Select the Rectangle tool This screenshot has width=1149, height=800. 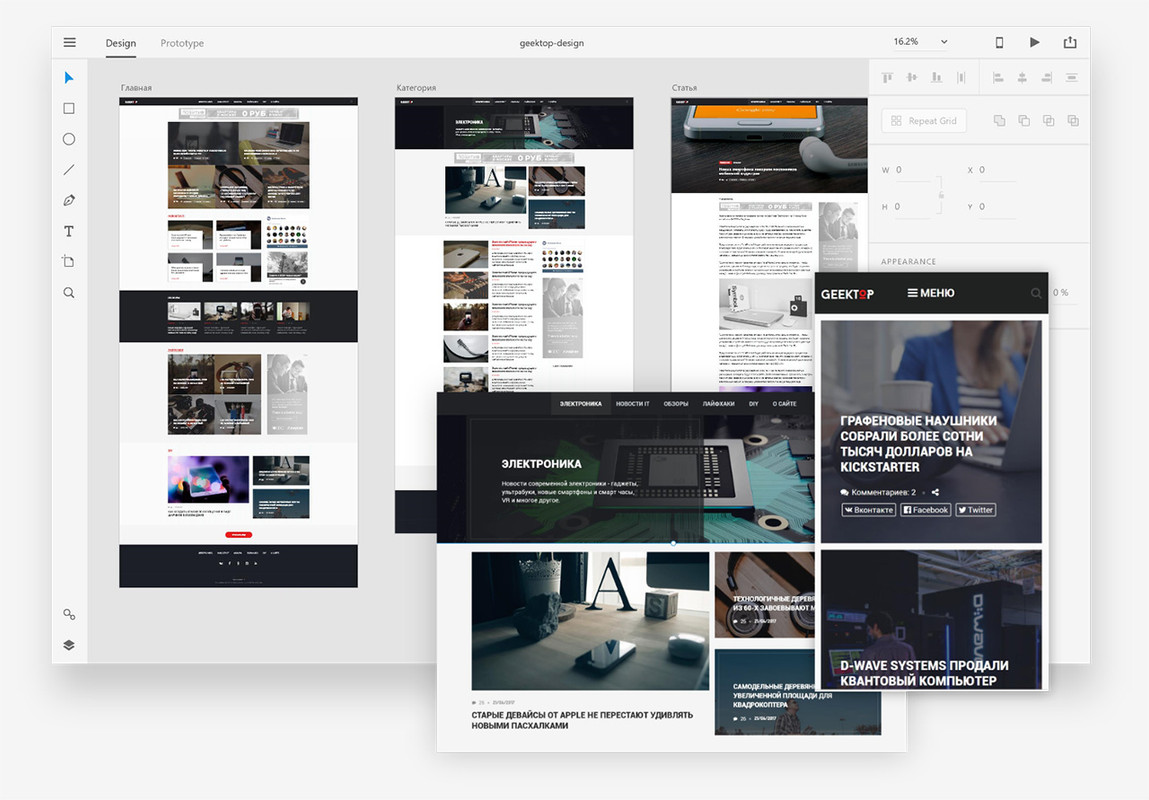(69, 108)
